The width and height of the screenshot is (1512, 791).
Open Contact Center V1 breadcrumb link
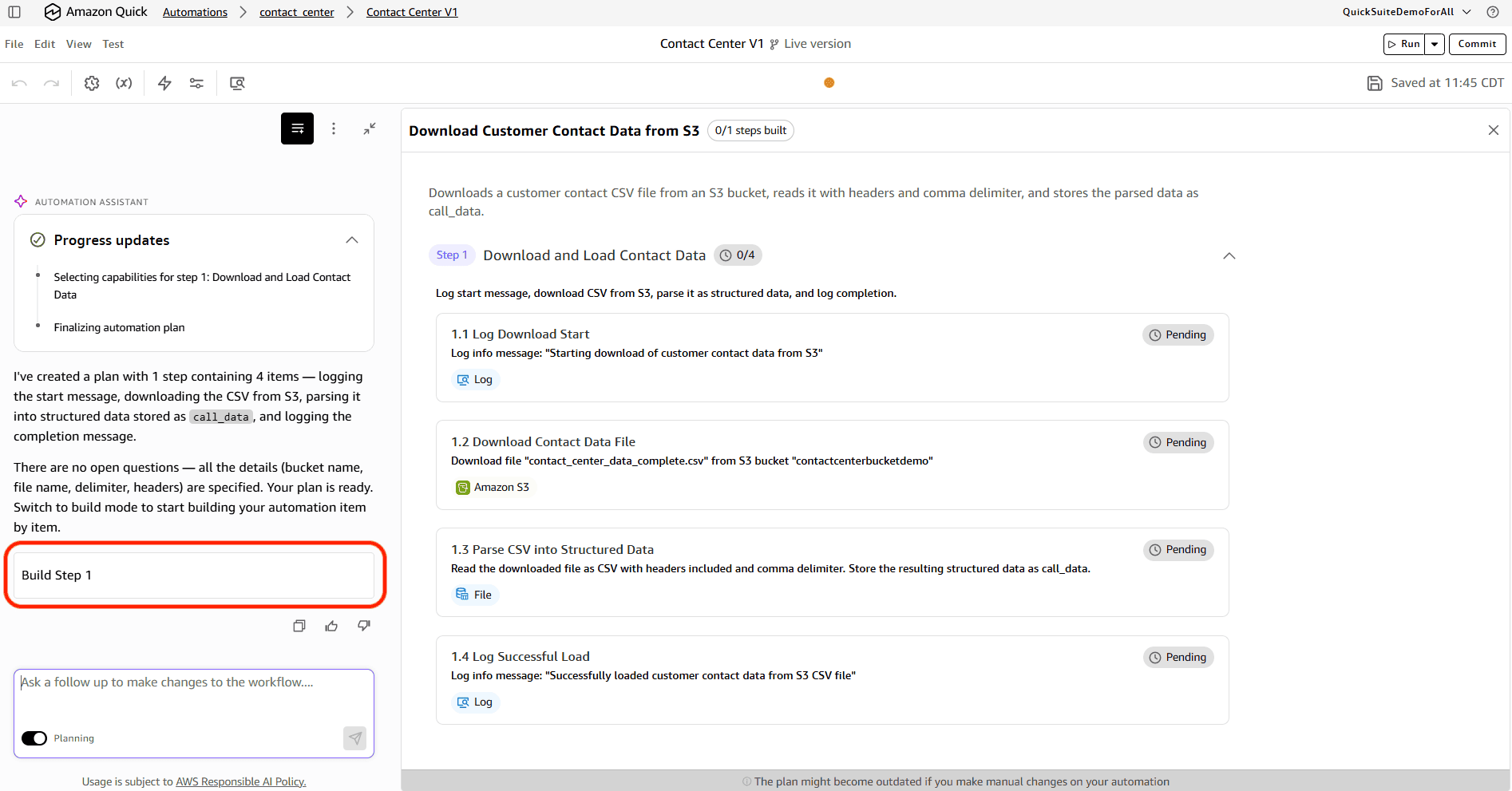(412, 12)
